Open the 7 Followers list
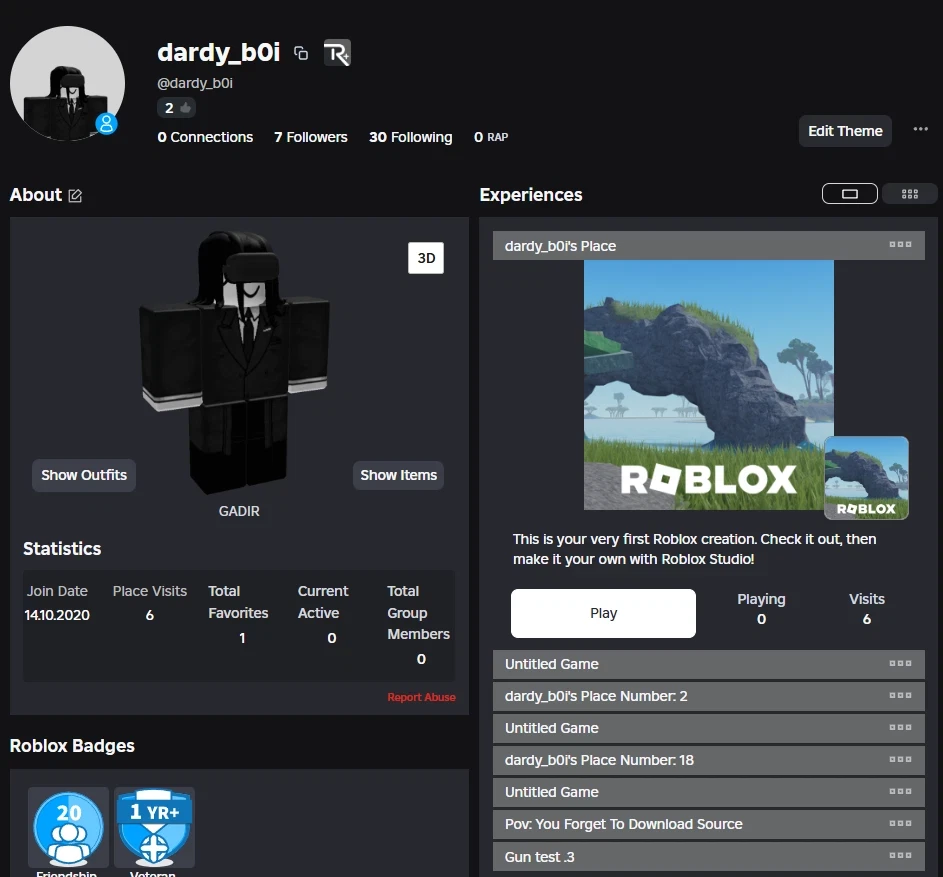943x877 pixels. (x=310, y=137)
